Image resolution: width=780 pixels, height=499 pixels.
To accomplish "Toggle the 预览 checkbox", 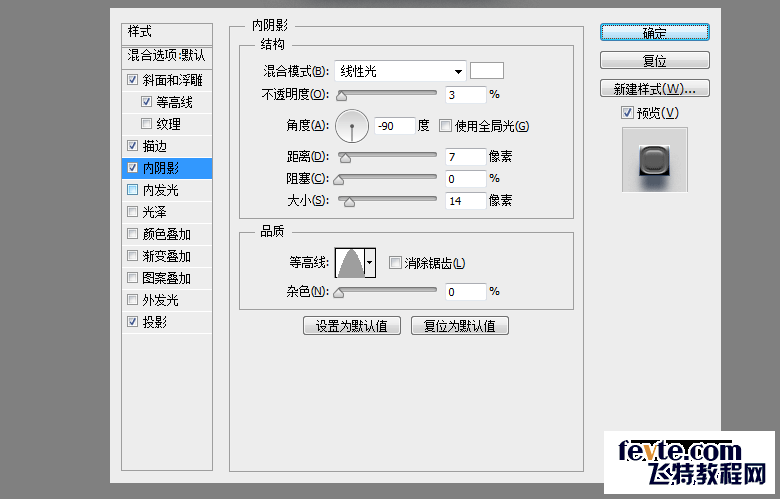I will pos(627,112).
